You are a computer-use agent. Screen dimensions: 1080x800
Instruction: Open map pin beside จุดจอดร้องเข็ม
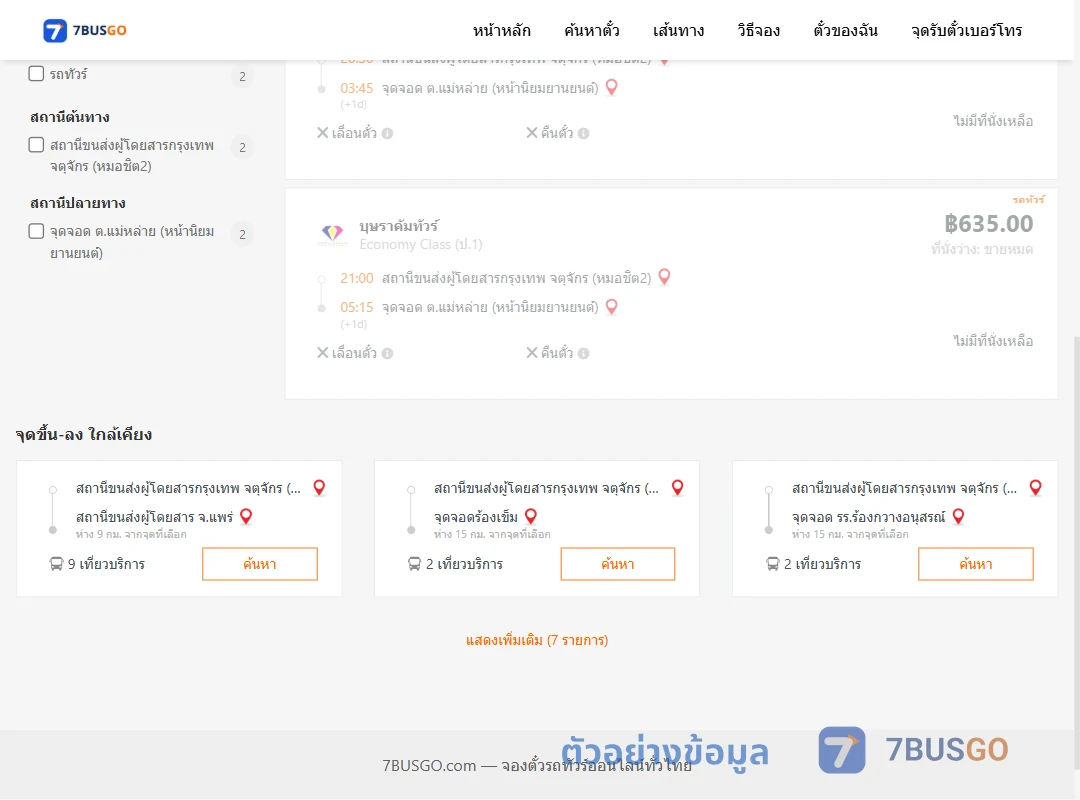(530, 516)
